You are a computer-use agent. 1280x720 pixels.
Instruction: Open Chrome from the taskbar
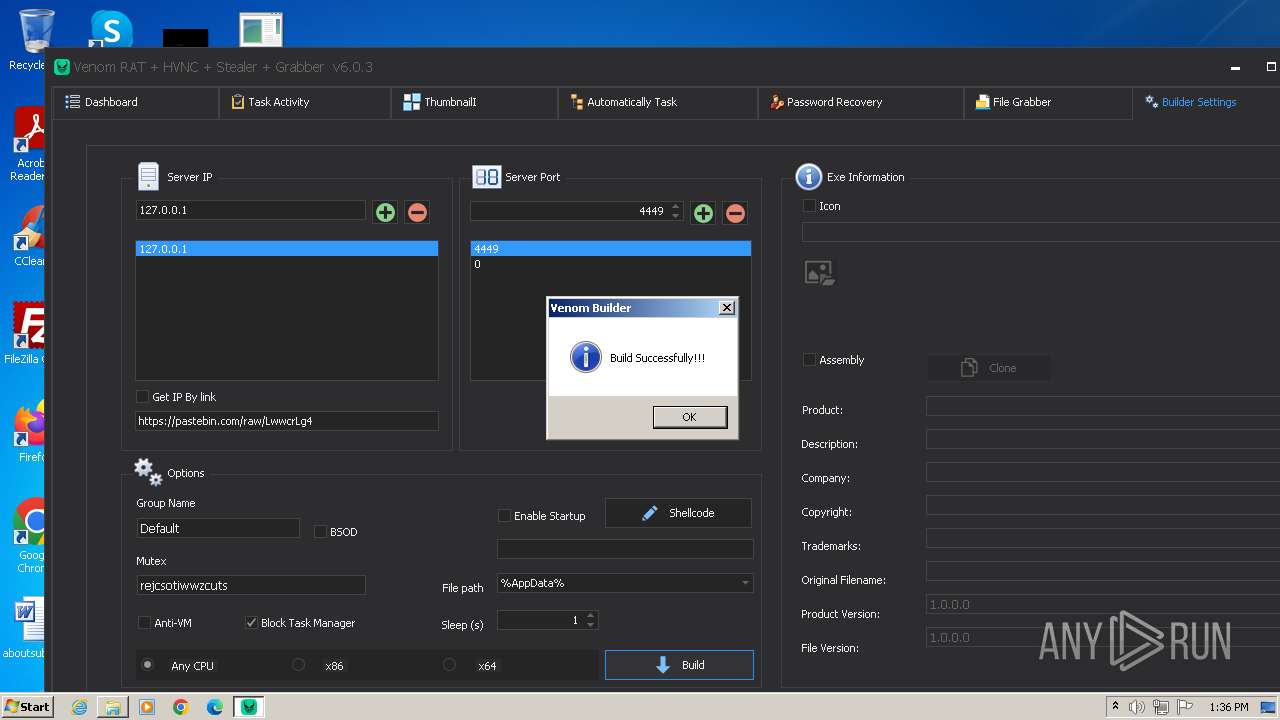tap(181, 707)
